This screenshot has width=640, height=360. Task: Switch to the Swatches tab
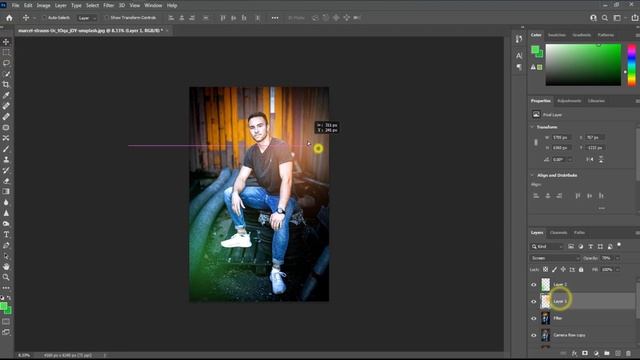[557, 35]
